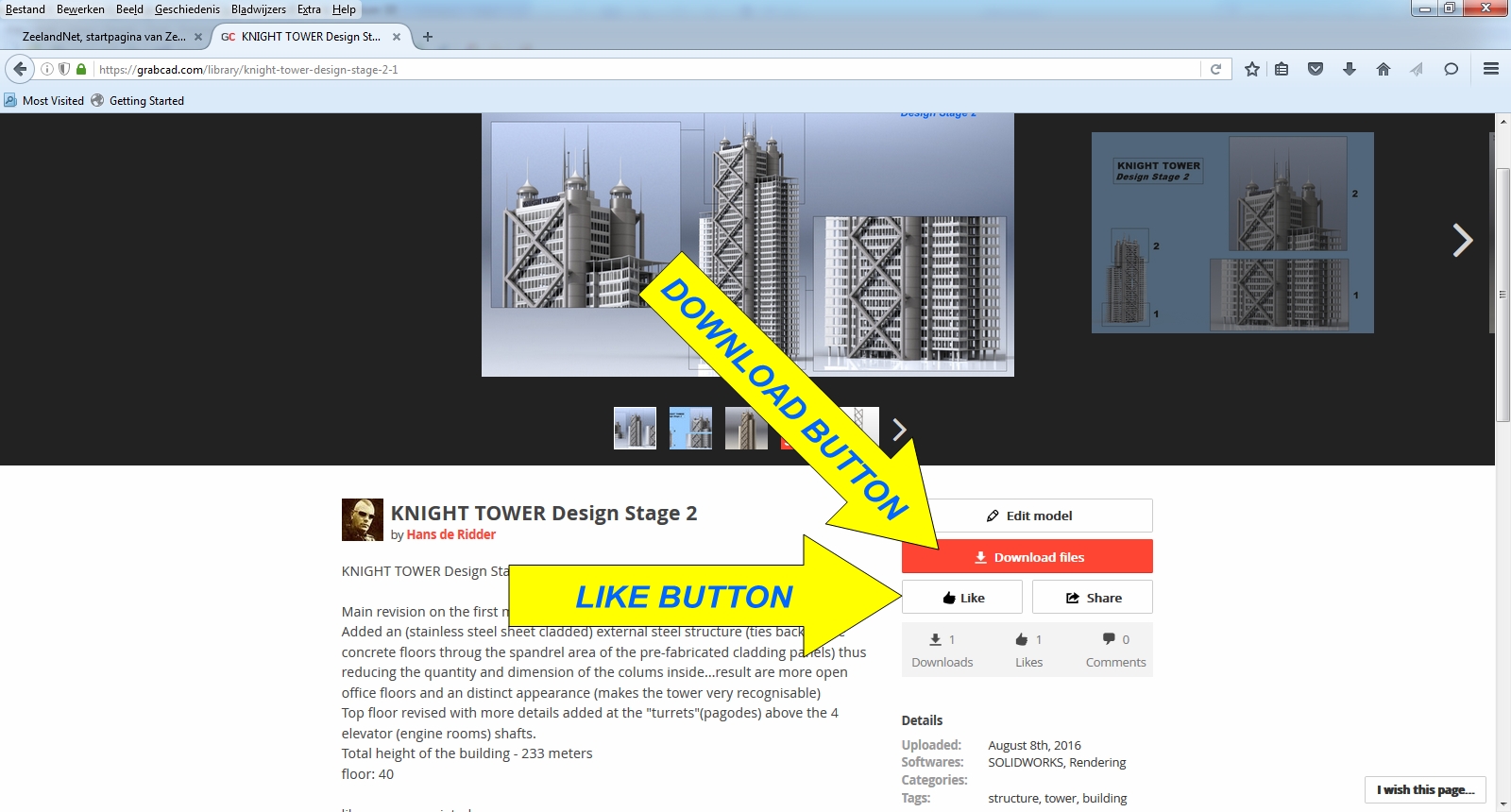Go back using the browser back arrow
Image resolution: width=1511 pixels, height=812 pixels.
20,69
